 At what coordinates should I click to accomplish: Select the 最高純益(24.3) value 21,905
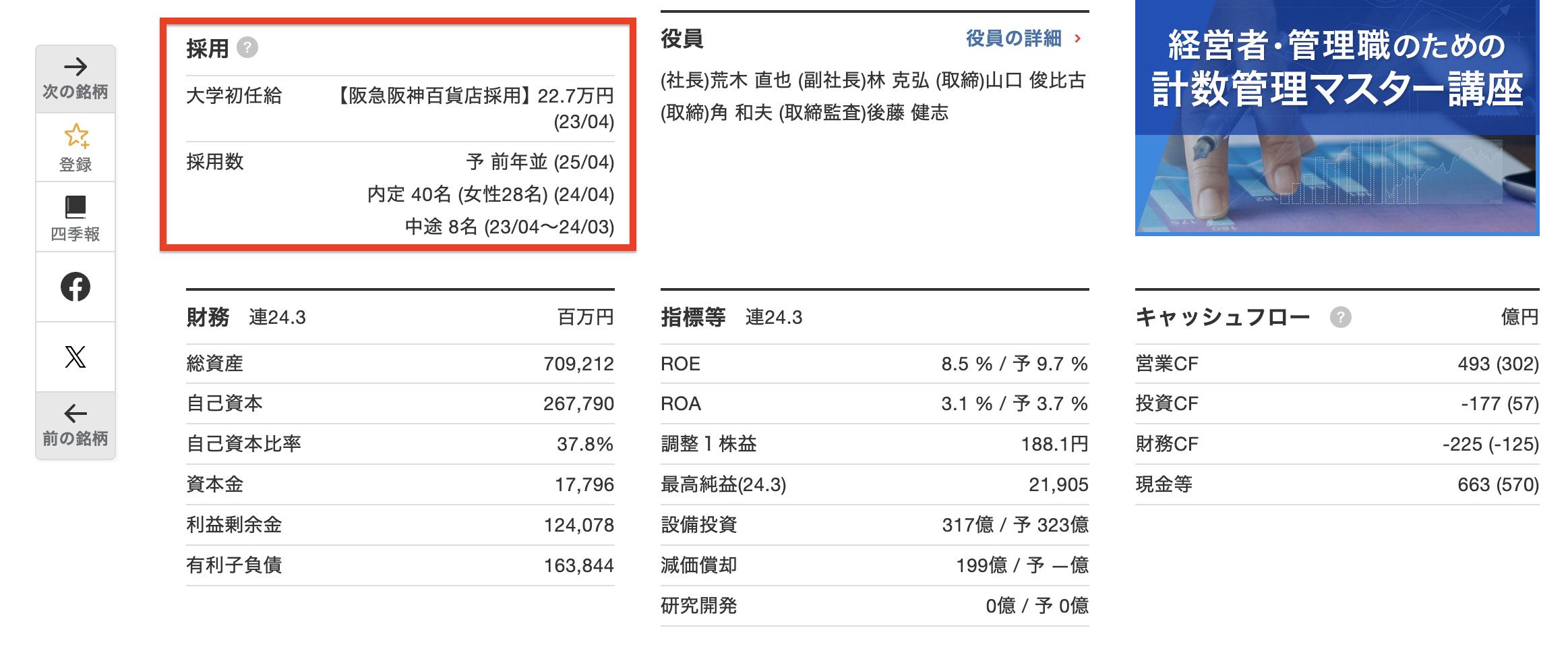tap(1058, 484)
